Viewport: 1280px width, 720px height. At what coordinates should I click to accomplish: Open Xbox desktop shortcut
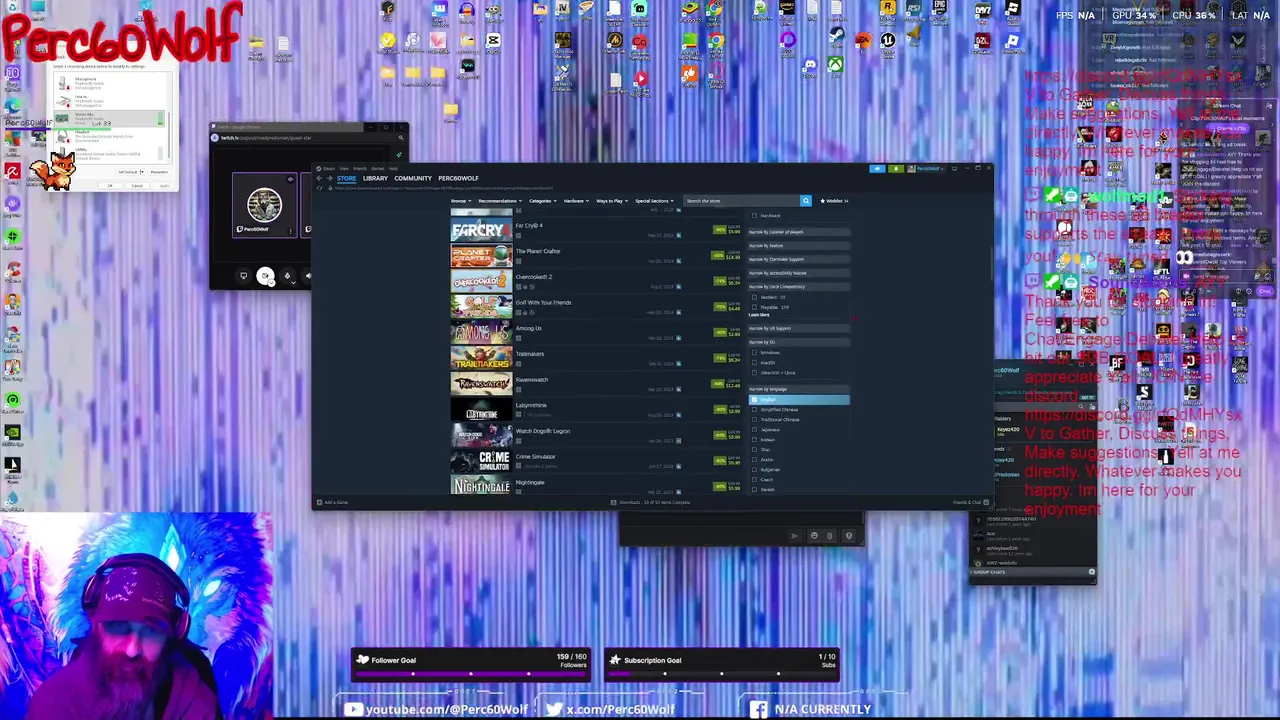coord(836,64)
